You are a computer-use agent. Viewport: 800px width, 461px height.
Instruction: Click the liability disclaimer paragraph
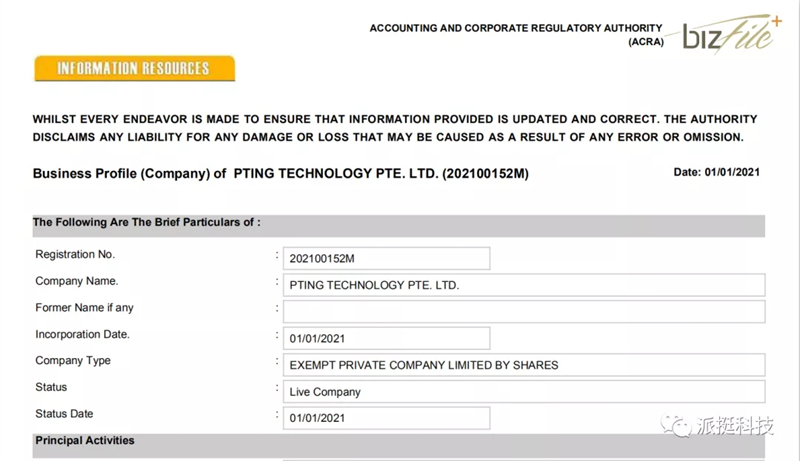click(394, 128)
